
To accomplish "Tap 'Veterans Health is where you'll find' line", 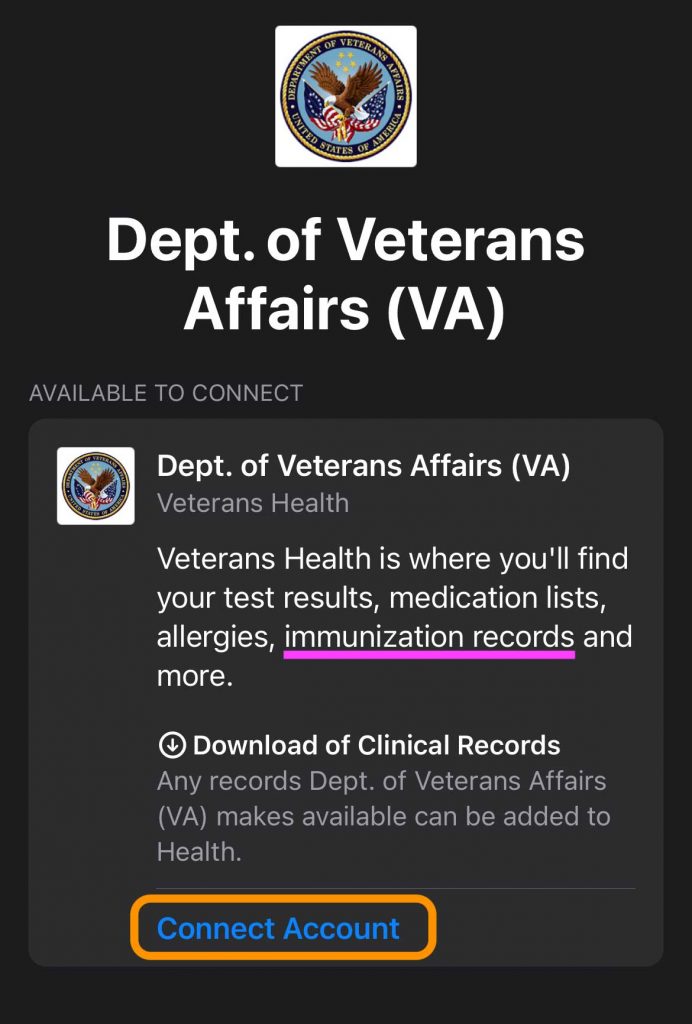I will [x=392, y=557].
